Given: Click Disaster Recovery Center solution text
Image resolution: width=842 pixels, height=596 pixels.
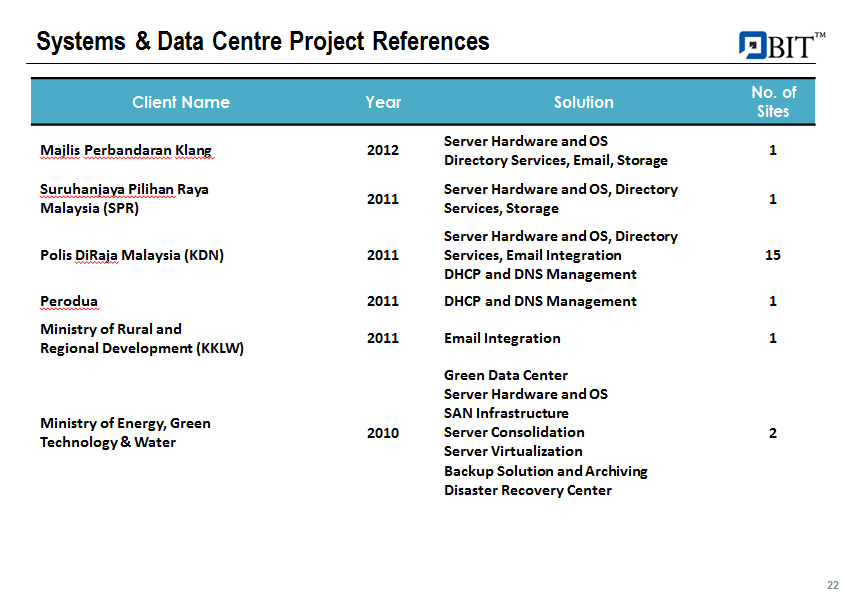Looking at the screenshot, I should (x=528, y=490).
